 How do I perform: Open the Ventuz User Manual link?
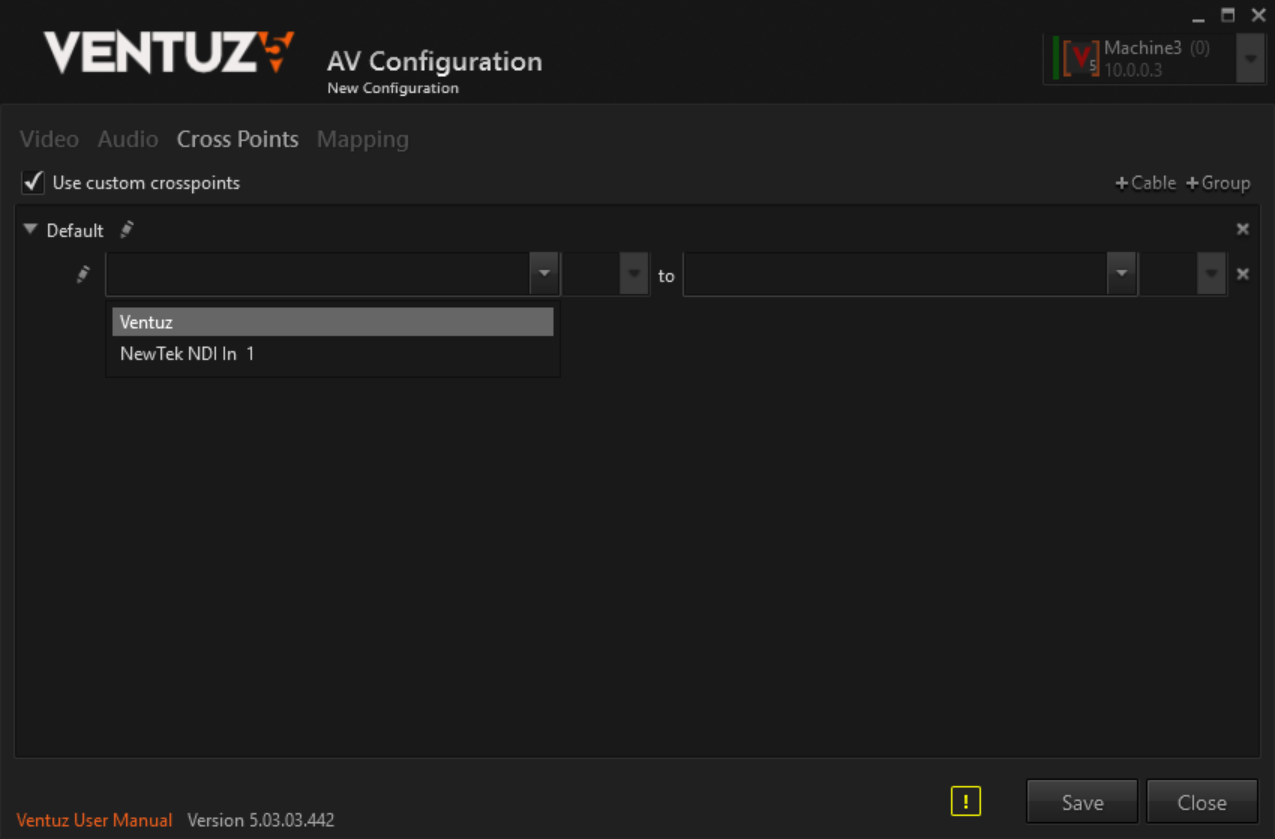tap(94, 820)
